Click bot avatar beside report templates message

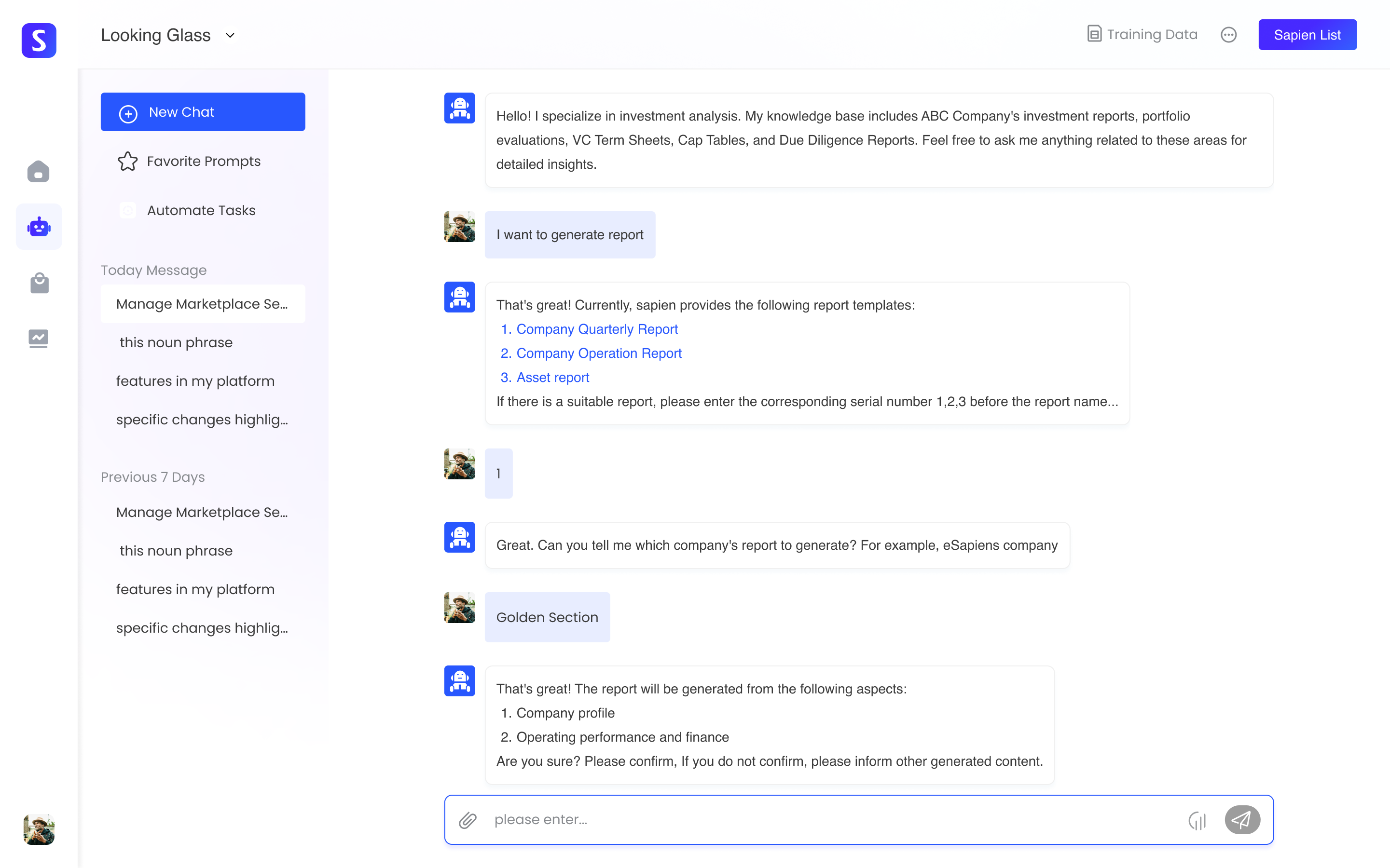(x=459, y=297)
